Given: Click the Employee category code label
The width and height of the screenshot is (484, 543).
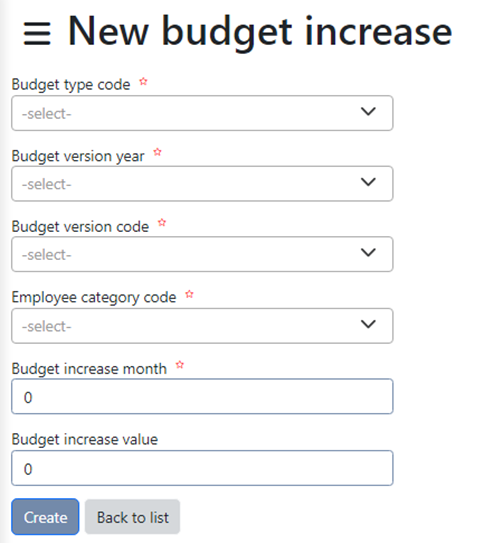Looking at the screenshot, I should pos(94,297).
